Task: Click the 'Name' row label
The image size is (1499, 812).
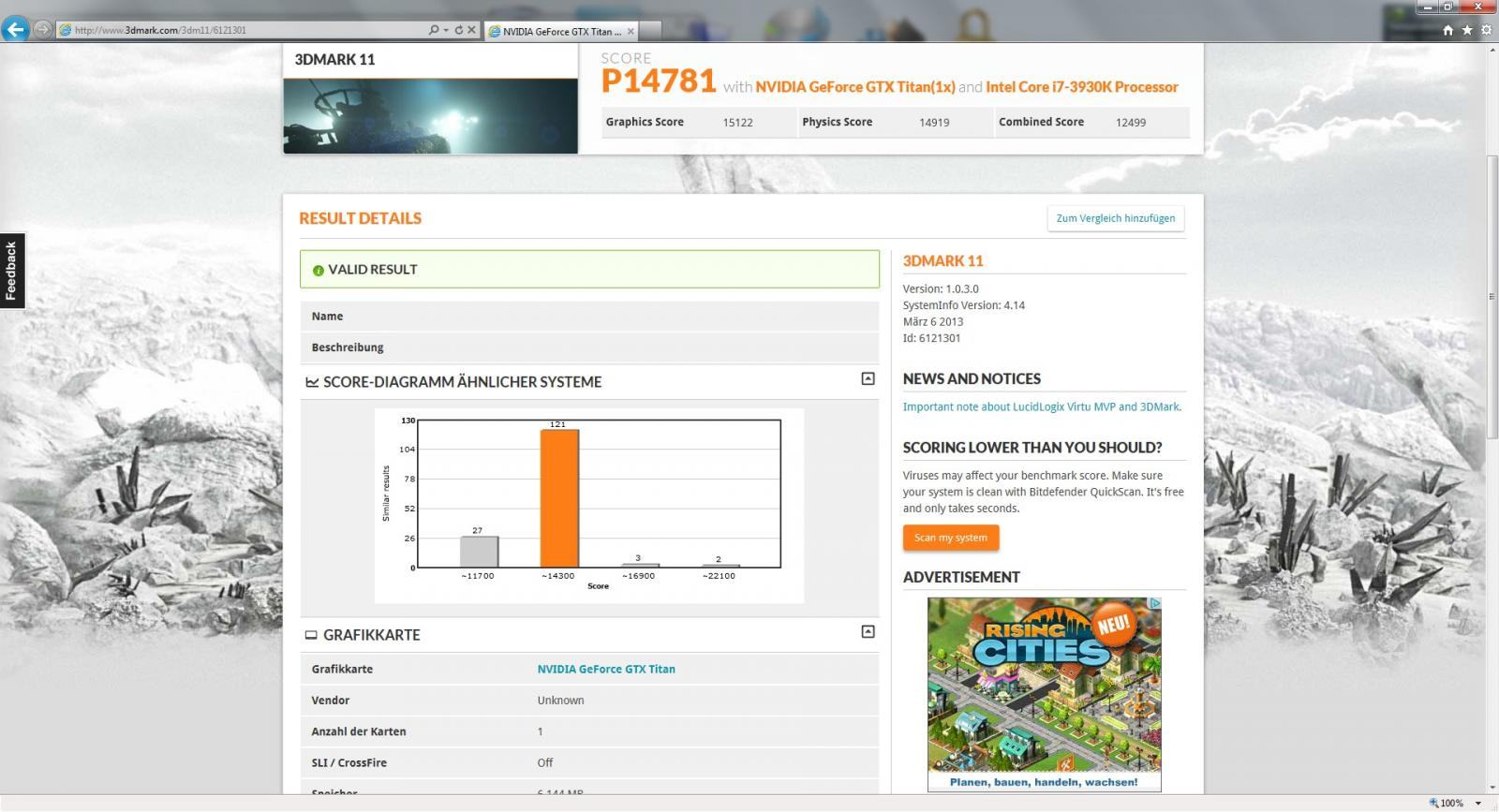Action: pyautogui.click(x=327, y=317)
